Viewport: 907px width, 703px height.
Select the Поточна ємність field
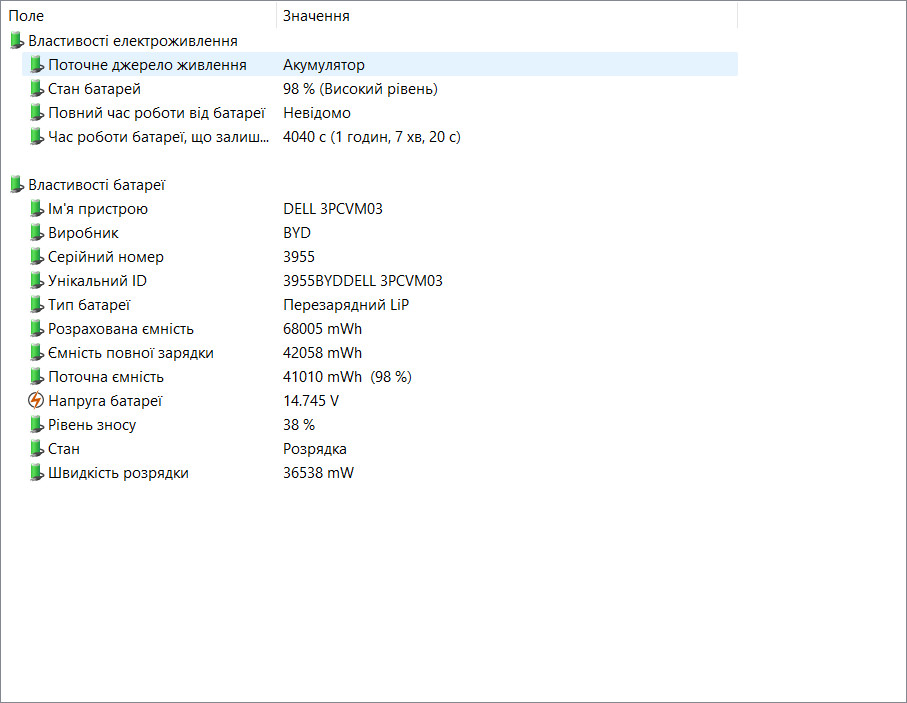tap(106, 377)
